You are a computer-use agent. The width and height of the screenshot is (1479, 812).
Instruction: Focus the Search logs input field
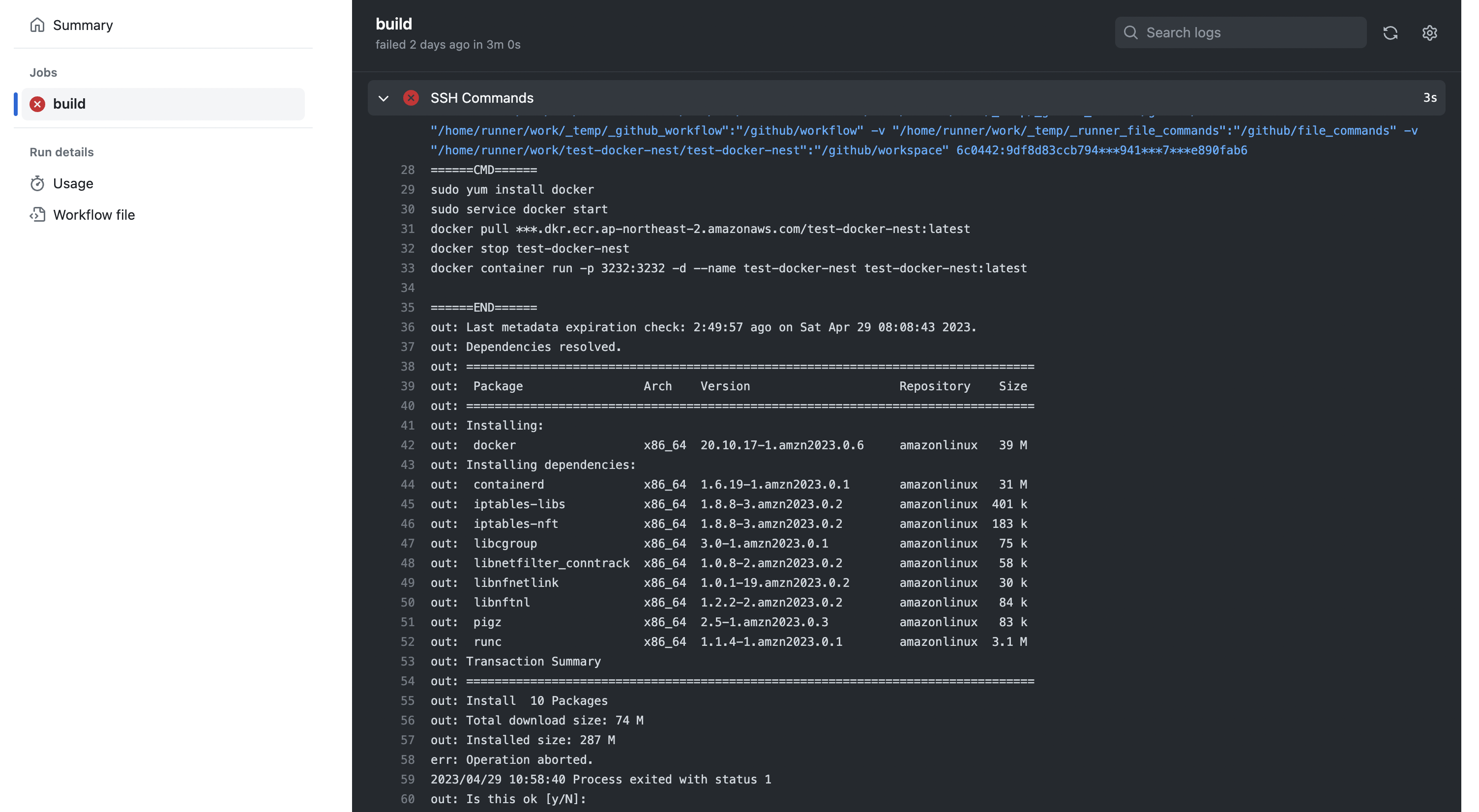1252,33
